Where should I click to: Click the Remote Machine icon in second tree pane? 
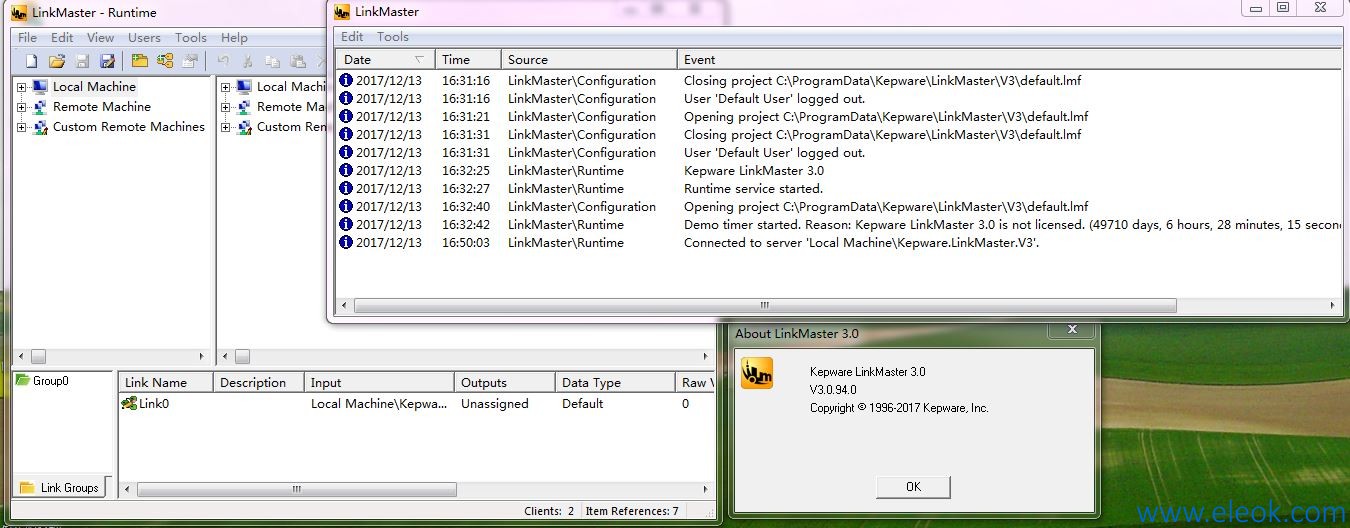pos(244,107)
